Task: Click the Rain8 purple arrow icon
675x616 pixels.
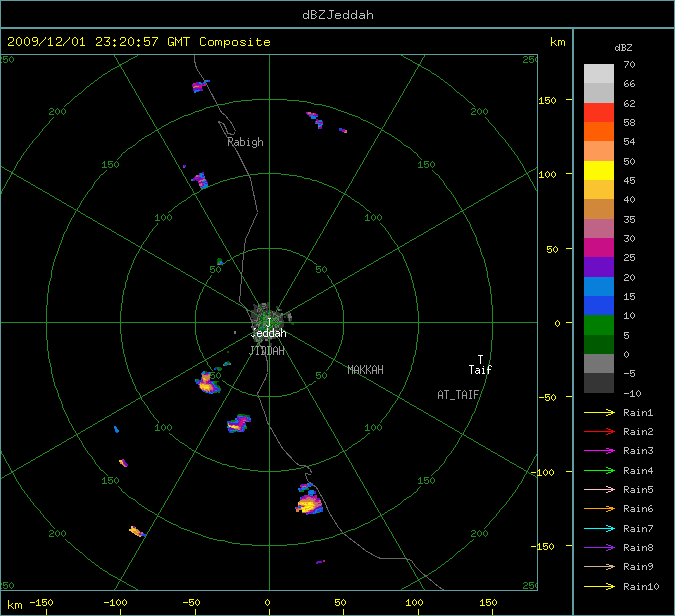Action: click(599, 548)
